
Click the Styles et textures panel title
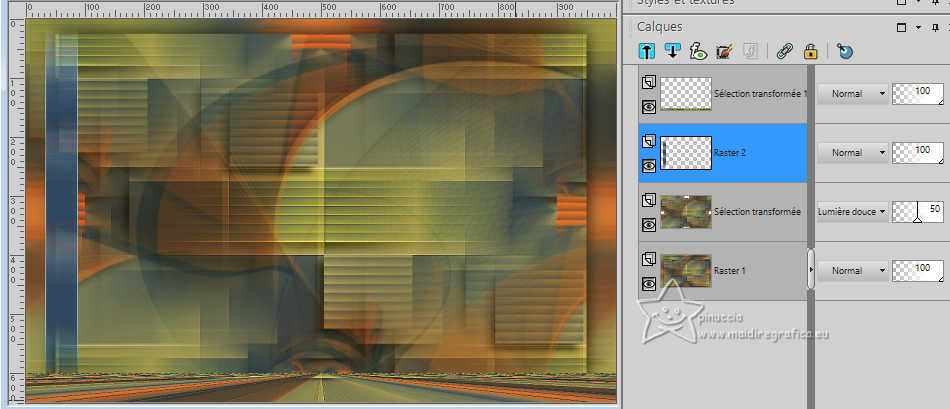pos(685,2)
